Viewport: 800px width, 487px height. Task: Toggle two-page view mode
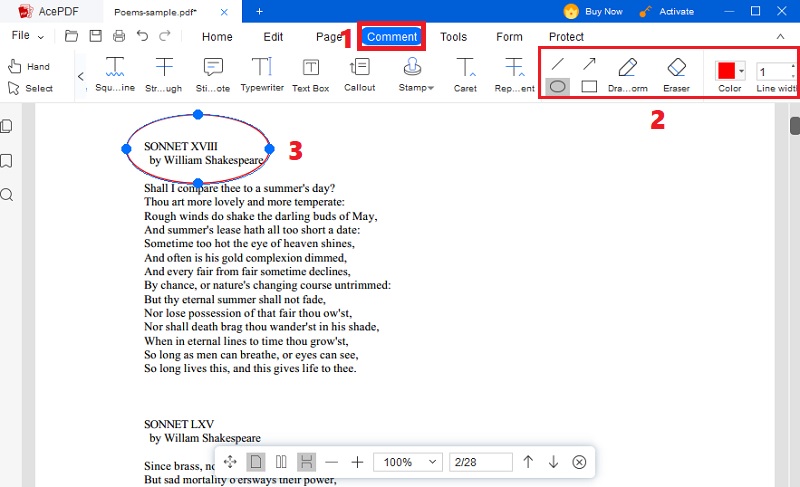tap(281, 462)
